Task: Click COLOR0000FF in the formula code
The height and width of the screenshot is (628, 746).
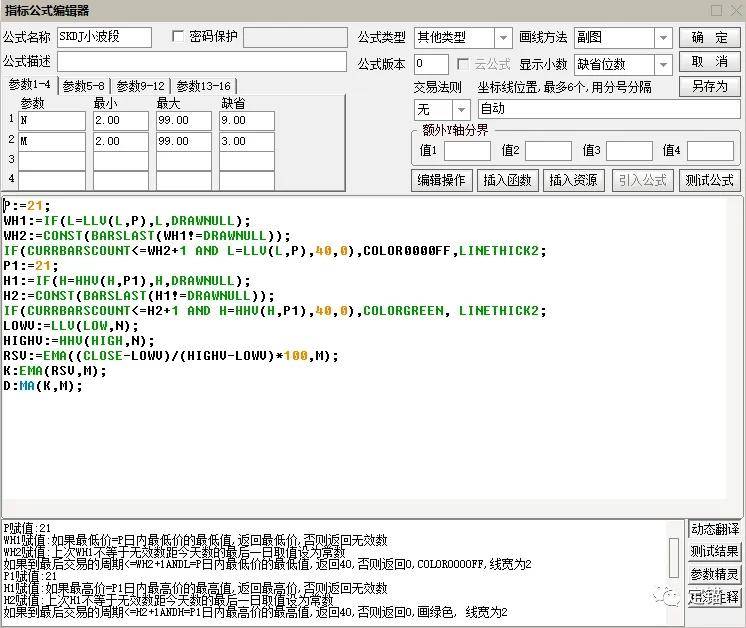Action: click(x=407, y=251)
